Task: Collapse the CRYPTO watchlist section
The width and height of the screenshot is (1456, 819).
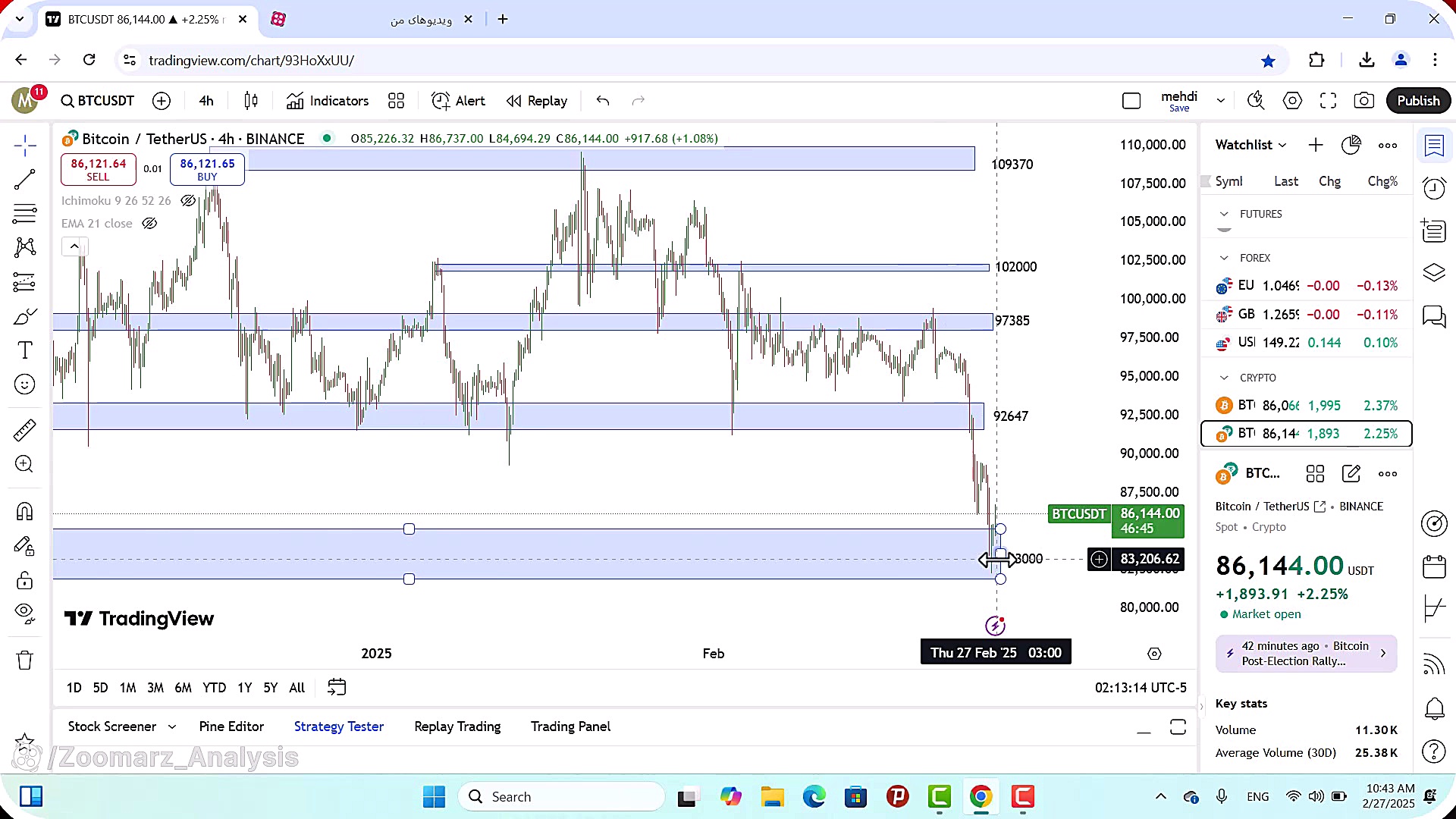Action: [1224, 378]
